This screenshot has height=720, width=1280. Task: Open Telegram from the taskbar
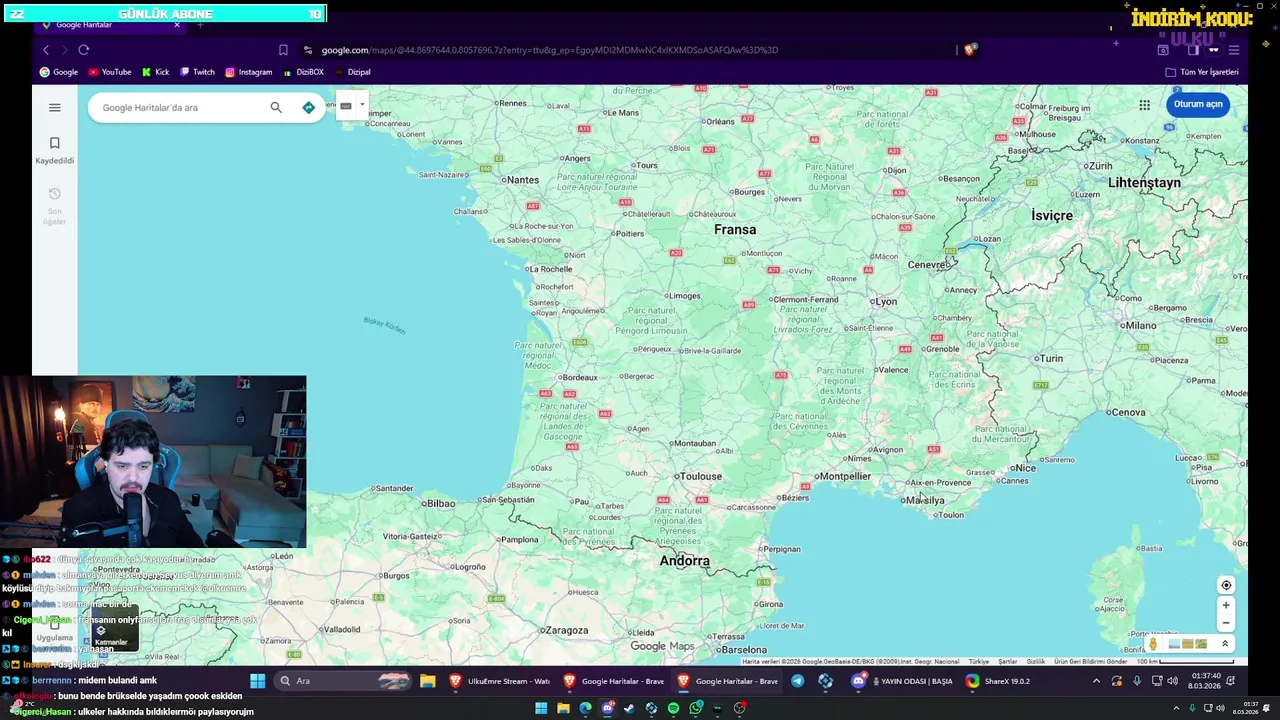coord(798,681)
